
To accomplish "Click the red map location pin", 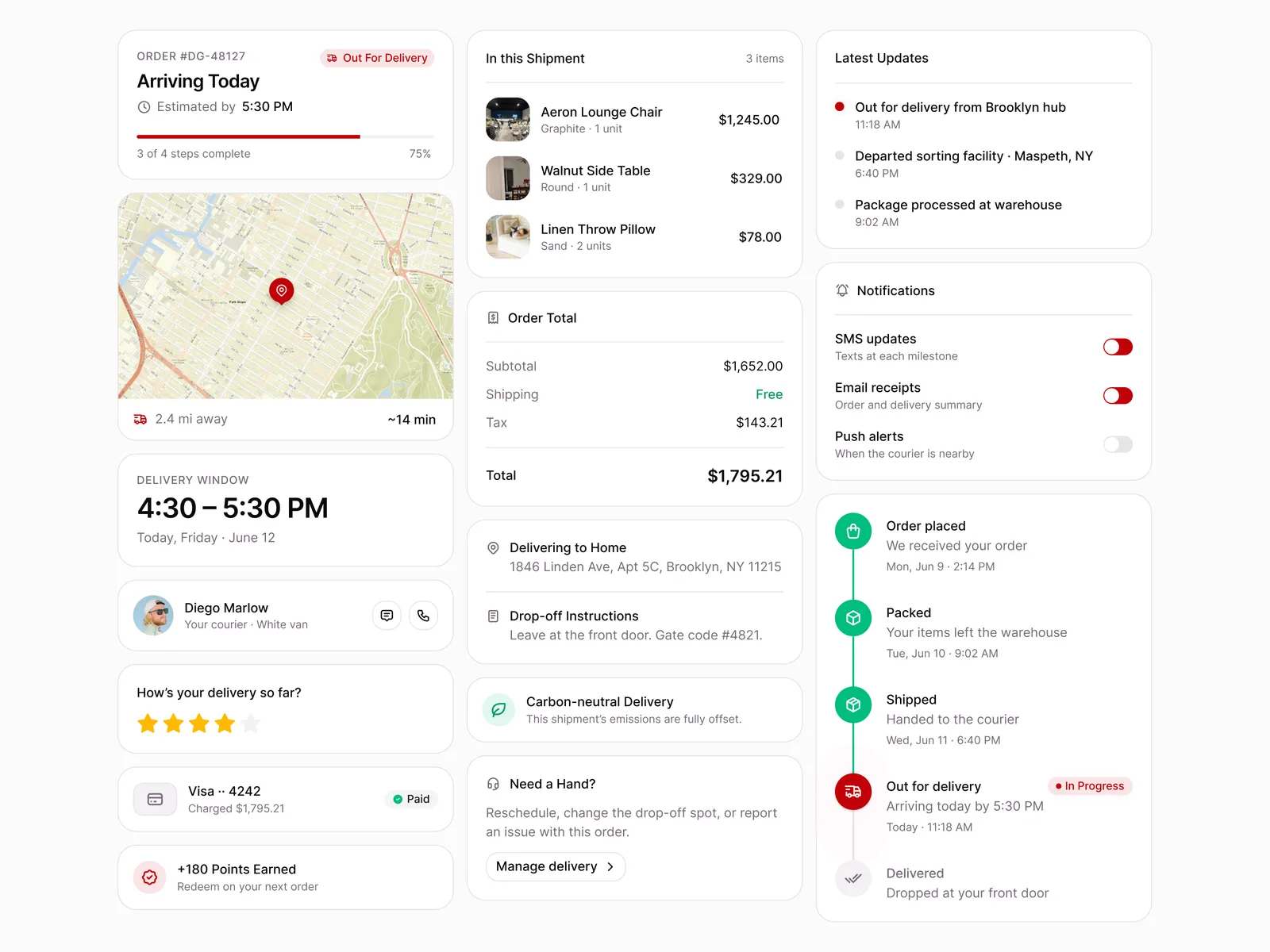I will 281,291.
